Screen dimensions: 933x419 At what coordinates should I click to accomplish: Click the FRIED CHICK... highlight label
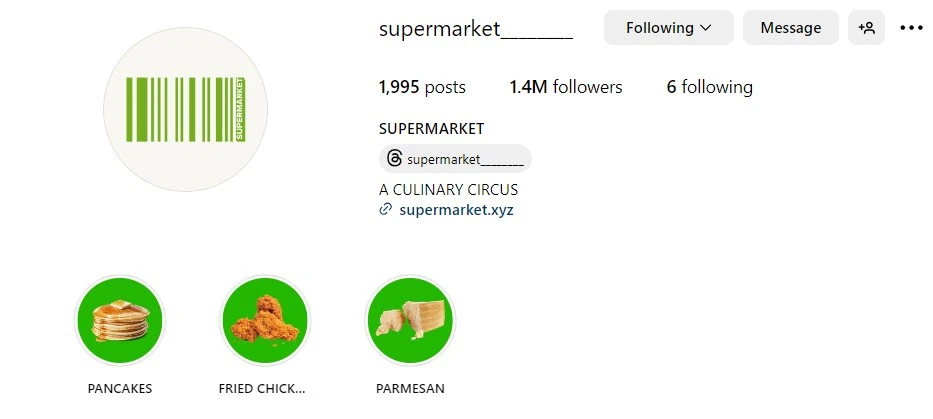click(262, 388)
